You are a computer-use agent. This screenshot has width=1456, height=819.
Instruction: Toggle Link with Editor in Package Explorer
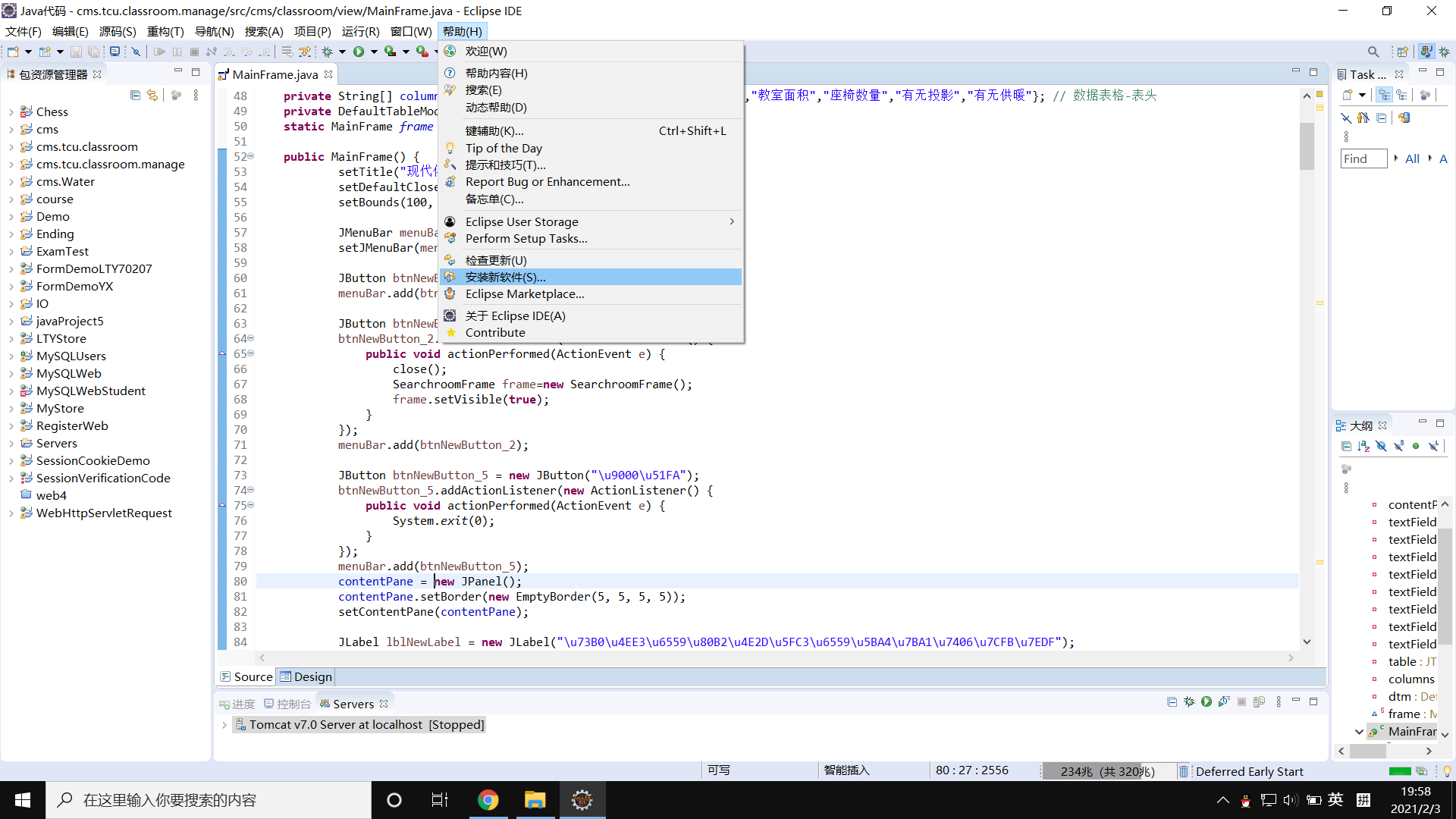click(x=152, y=95)
